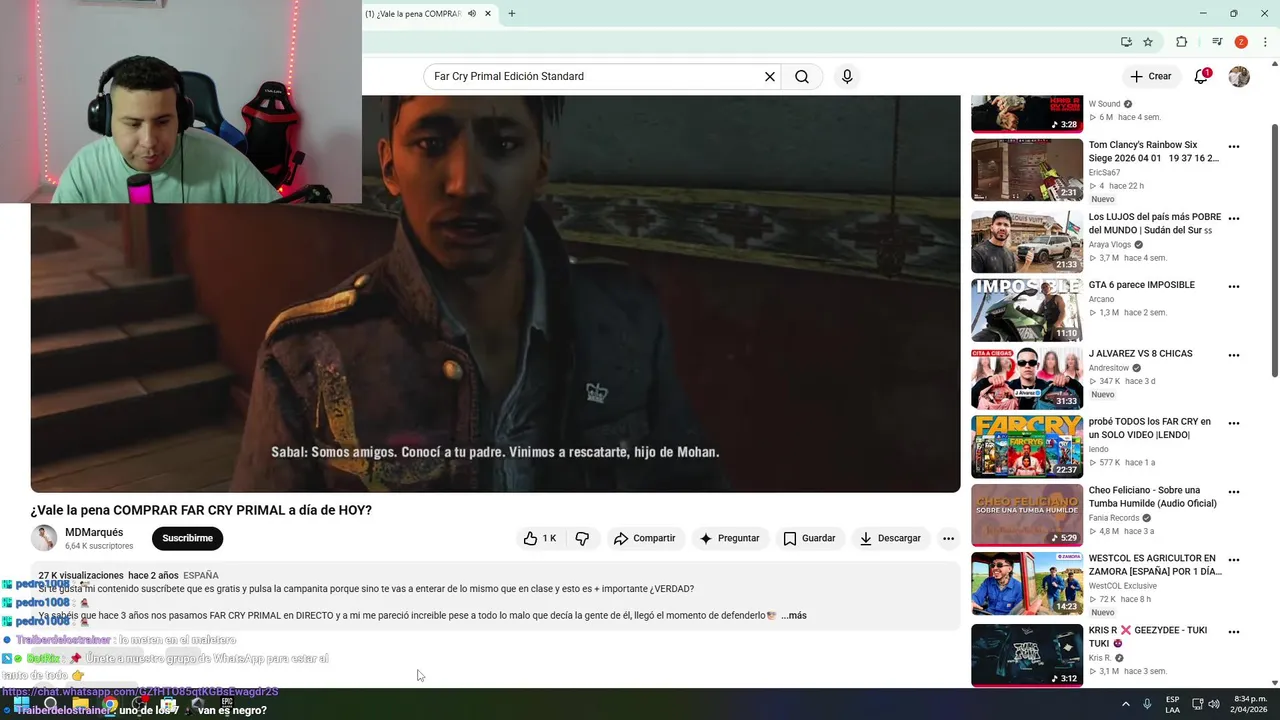The height and width of the screenshot is (720, 1280).
Task: Install app icon in address bar
Action: (x=1126, y=42)
